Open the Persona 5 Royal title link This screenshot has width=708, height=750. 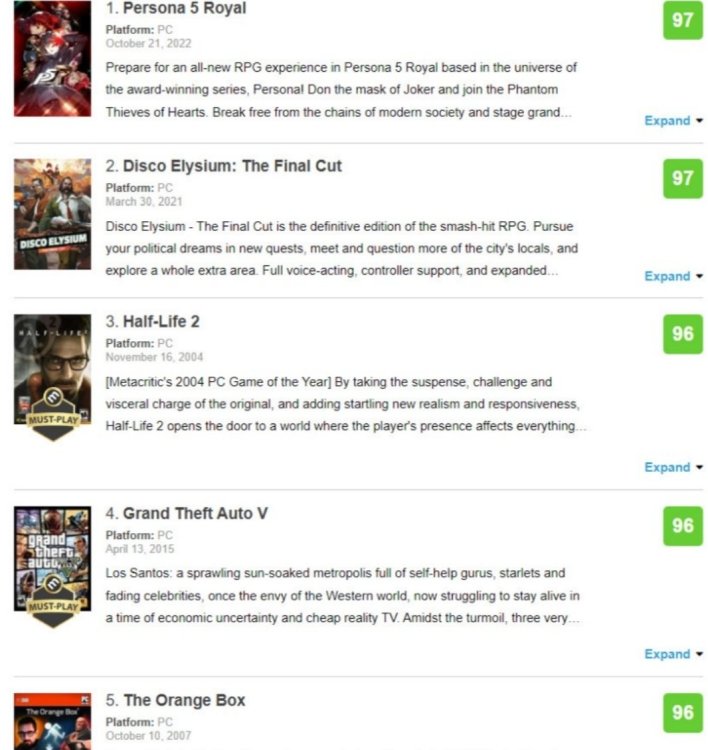point(185,8)
